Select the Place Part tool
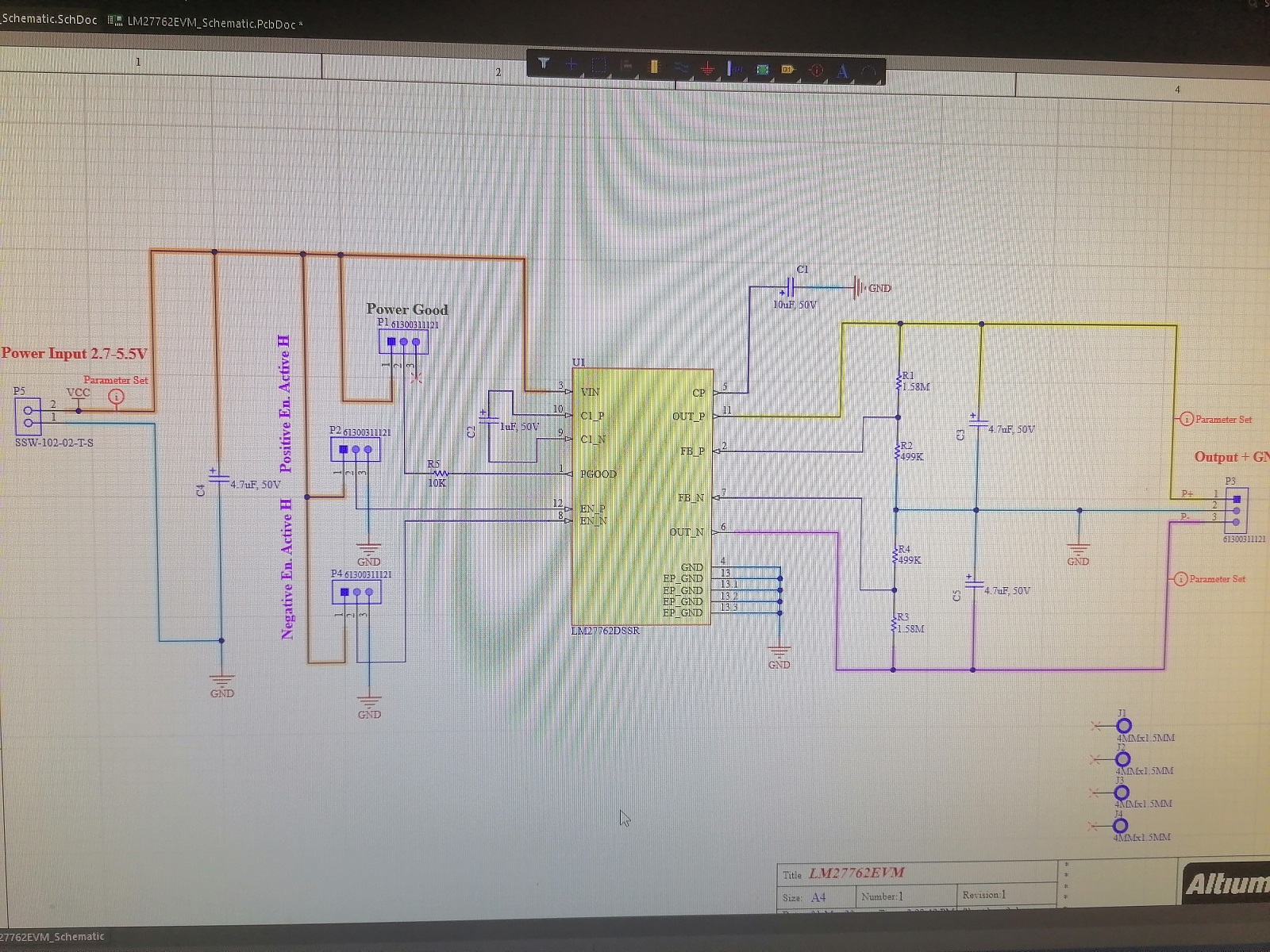This screenshot has width=1270, height=952. point(654,67)
